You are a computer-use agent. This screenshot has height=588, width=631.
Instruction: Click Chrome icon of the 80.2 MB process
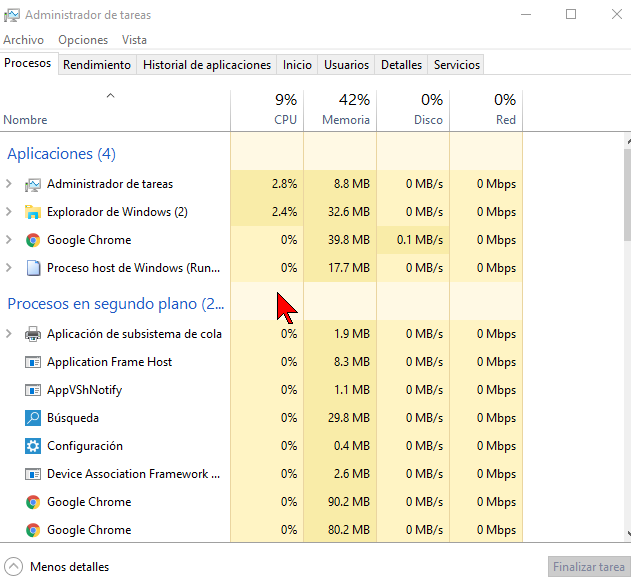pos(33,530)
